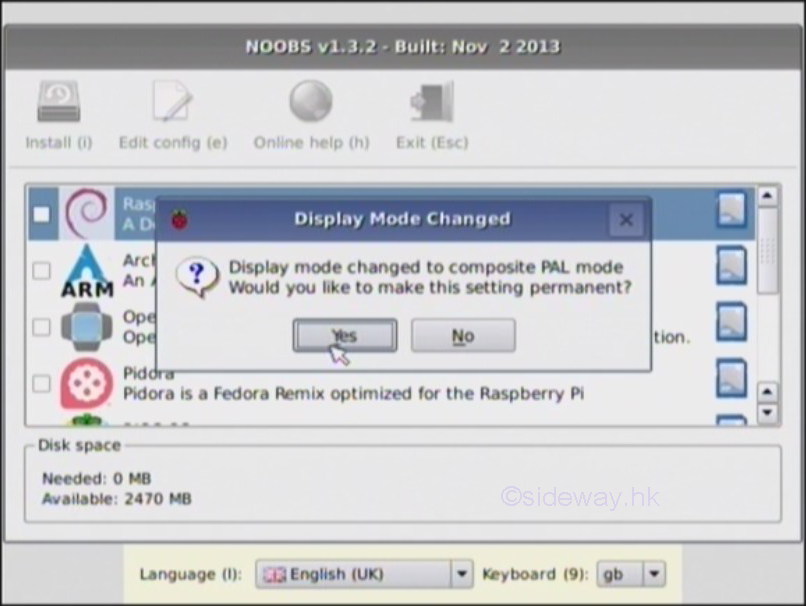Image resolution: width=806 pixels, height=606 pixels.
Task: Select the Arch Linux ARM logo
Action: pos(87,270)
